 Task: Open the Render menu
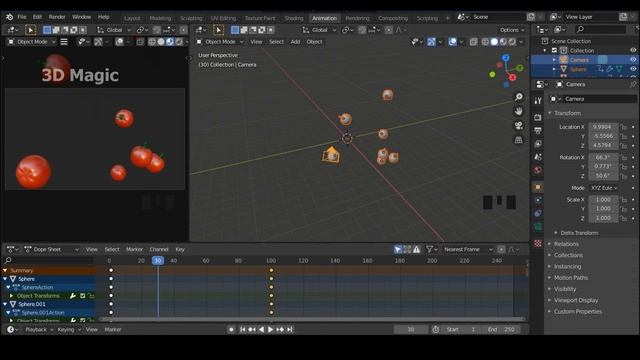(57, 17)
